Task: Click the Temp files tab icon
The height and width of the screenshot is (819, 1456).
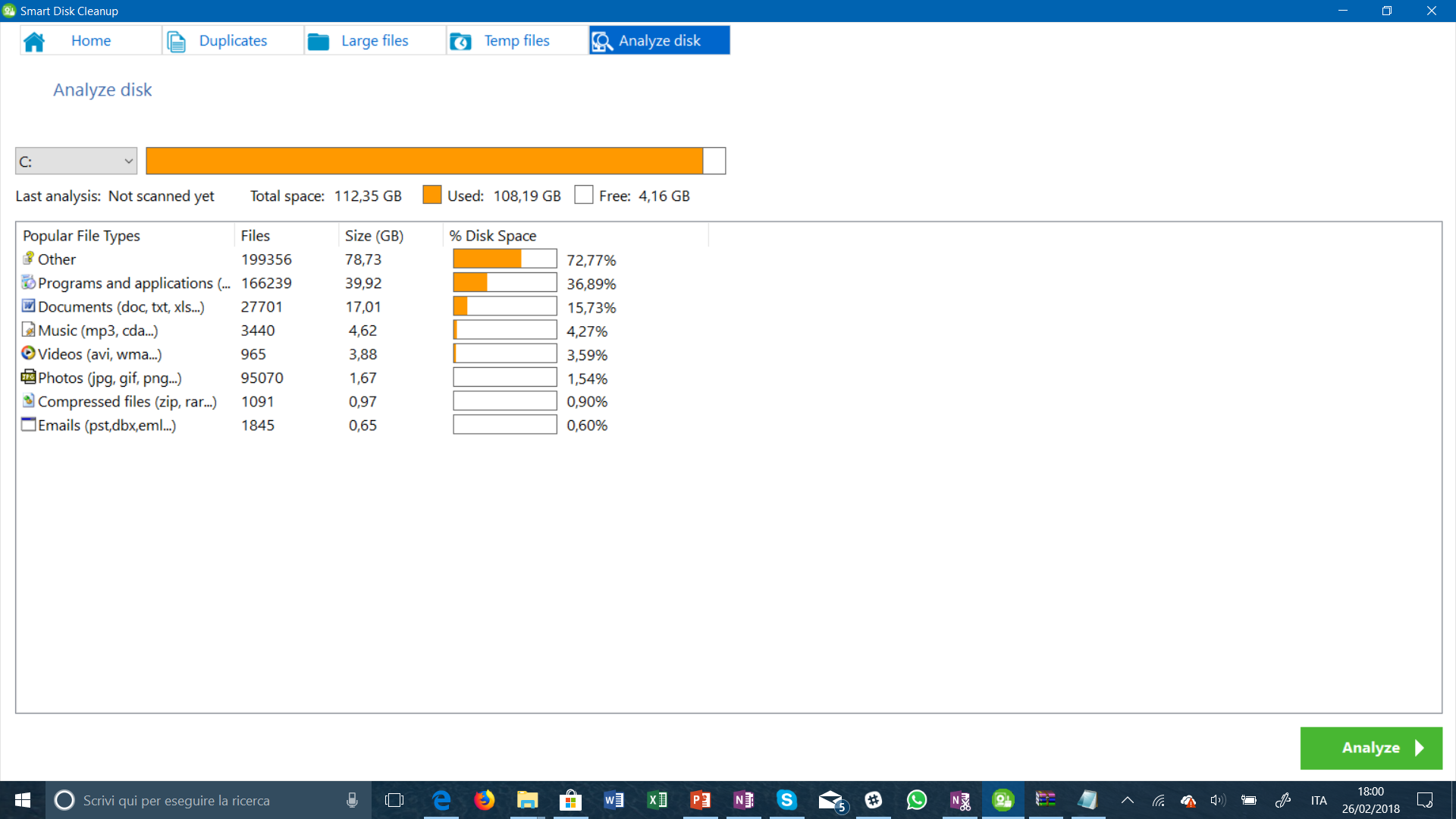Action: (x=460, y=41)
